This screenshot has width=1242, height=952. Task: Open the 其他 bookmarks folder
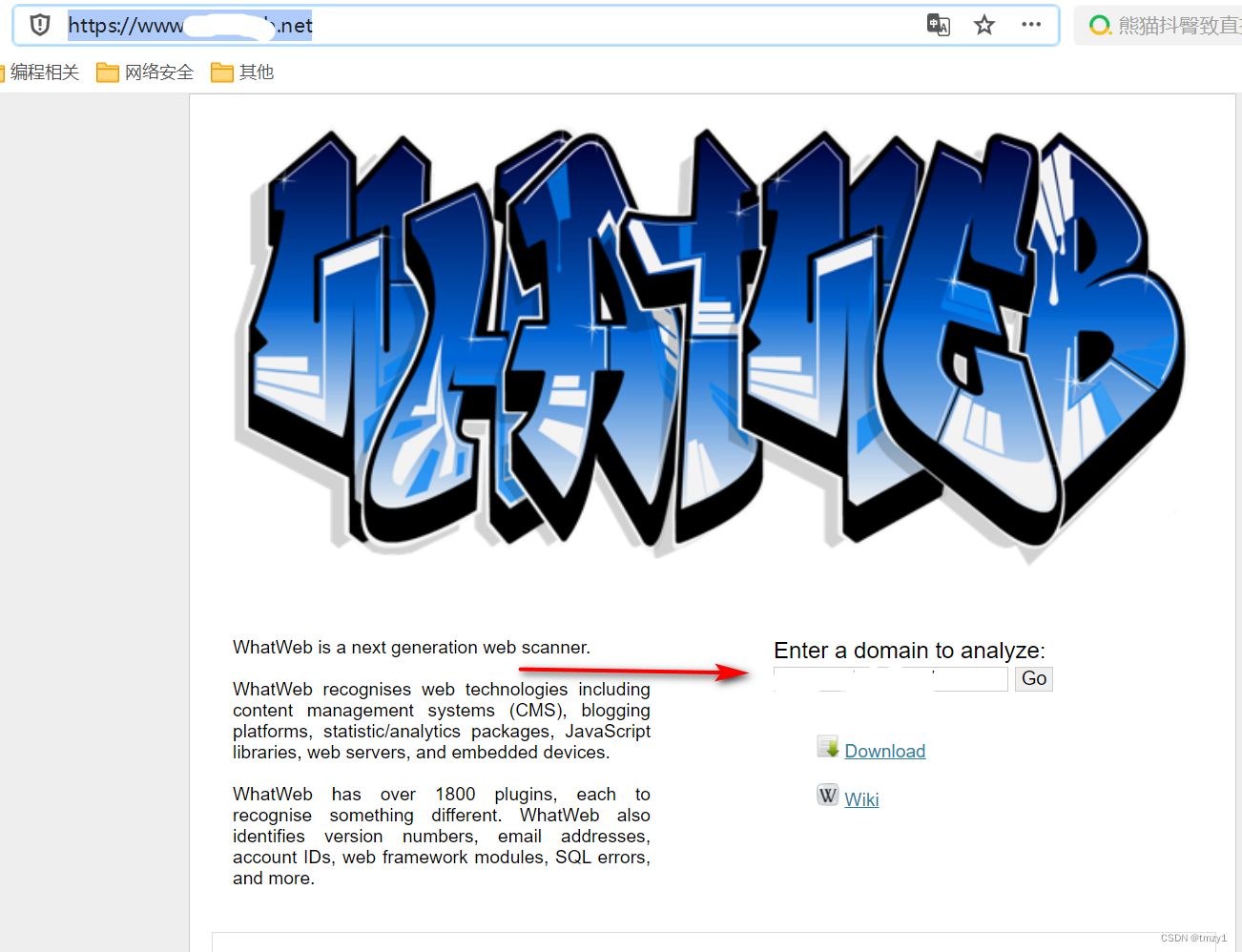coord(242,72)
